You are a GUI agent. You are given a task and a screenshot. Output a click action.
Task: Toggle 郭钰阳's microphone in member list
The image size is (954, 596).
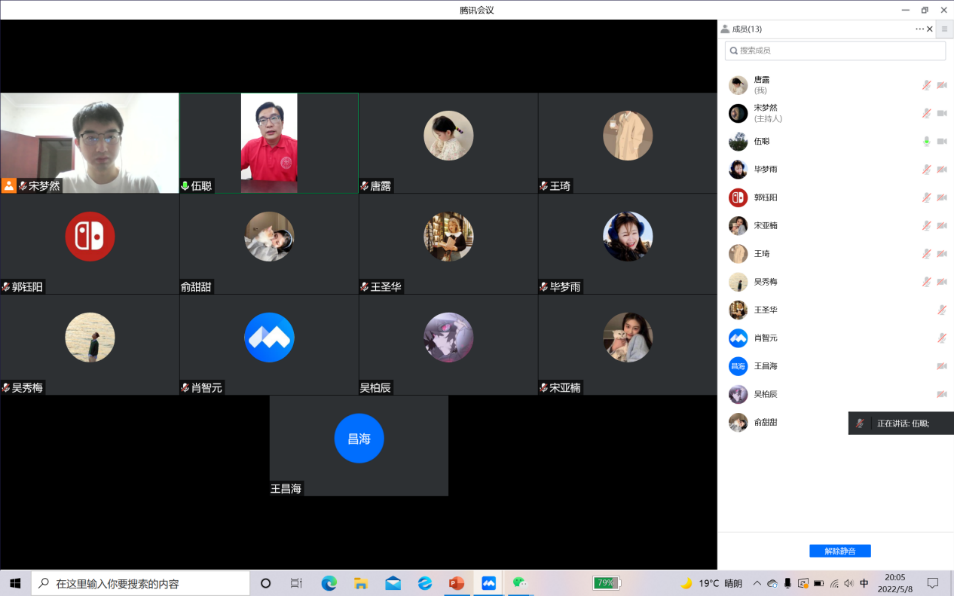tap(926, 197)
